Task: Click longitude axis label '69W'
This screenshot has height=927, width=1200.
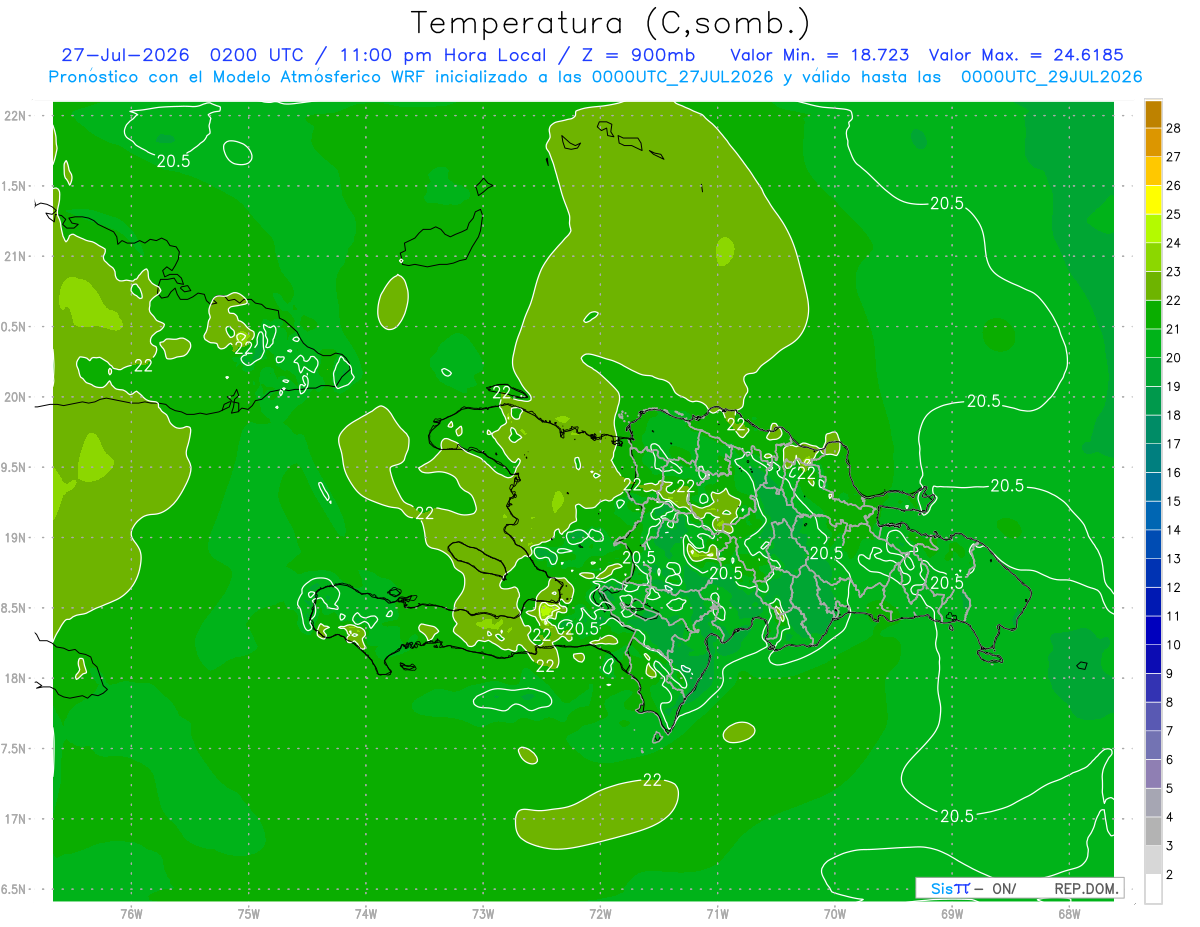Action: (952, 914)
